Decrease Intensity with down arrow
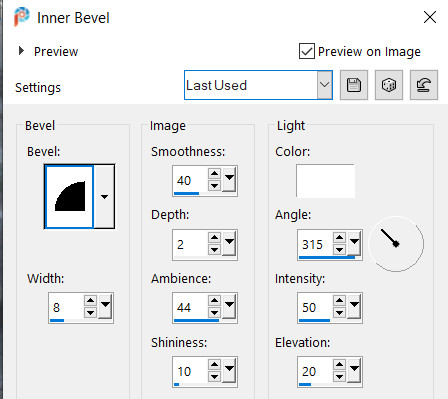Image resolution: width=448 pixels, height=399 pixels. (x=339, y=313)
